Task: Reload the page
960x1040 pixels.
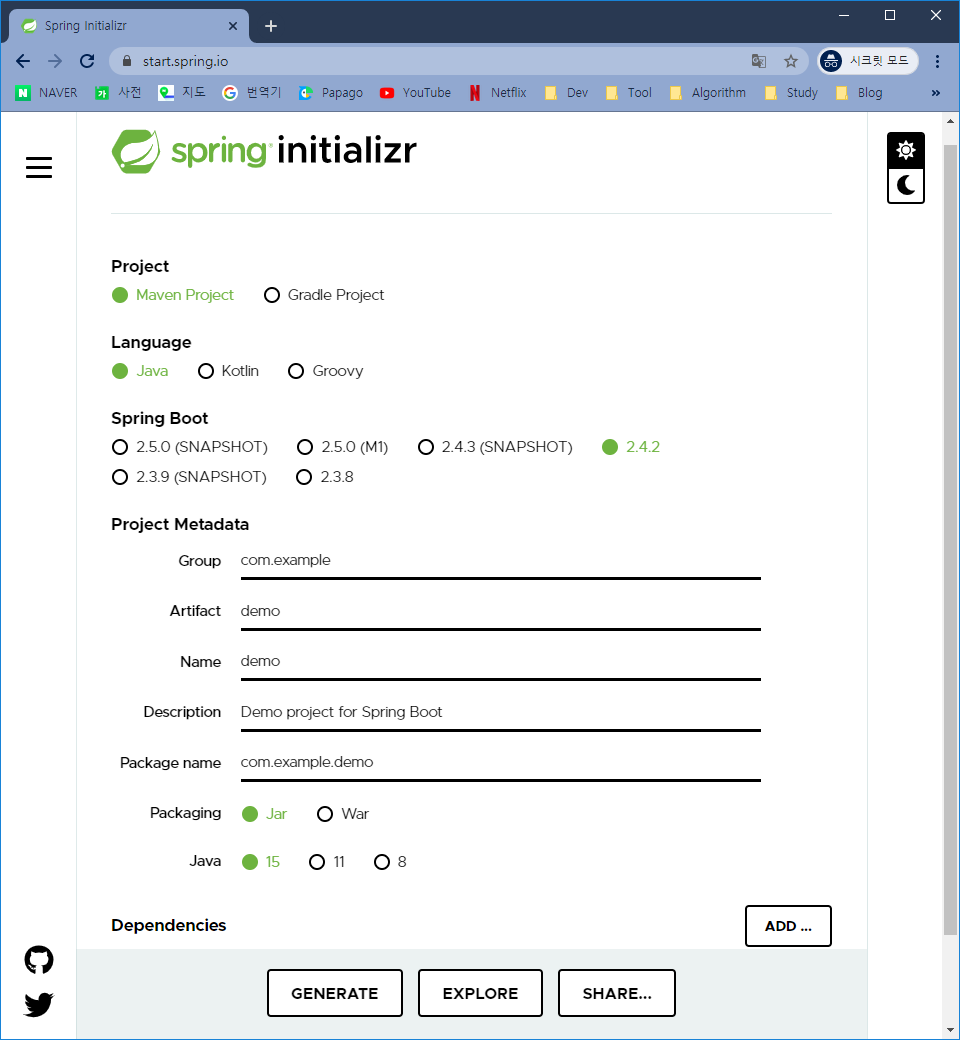Action: click(87, 61)
